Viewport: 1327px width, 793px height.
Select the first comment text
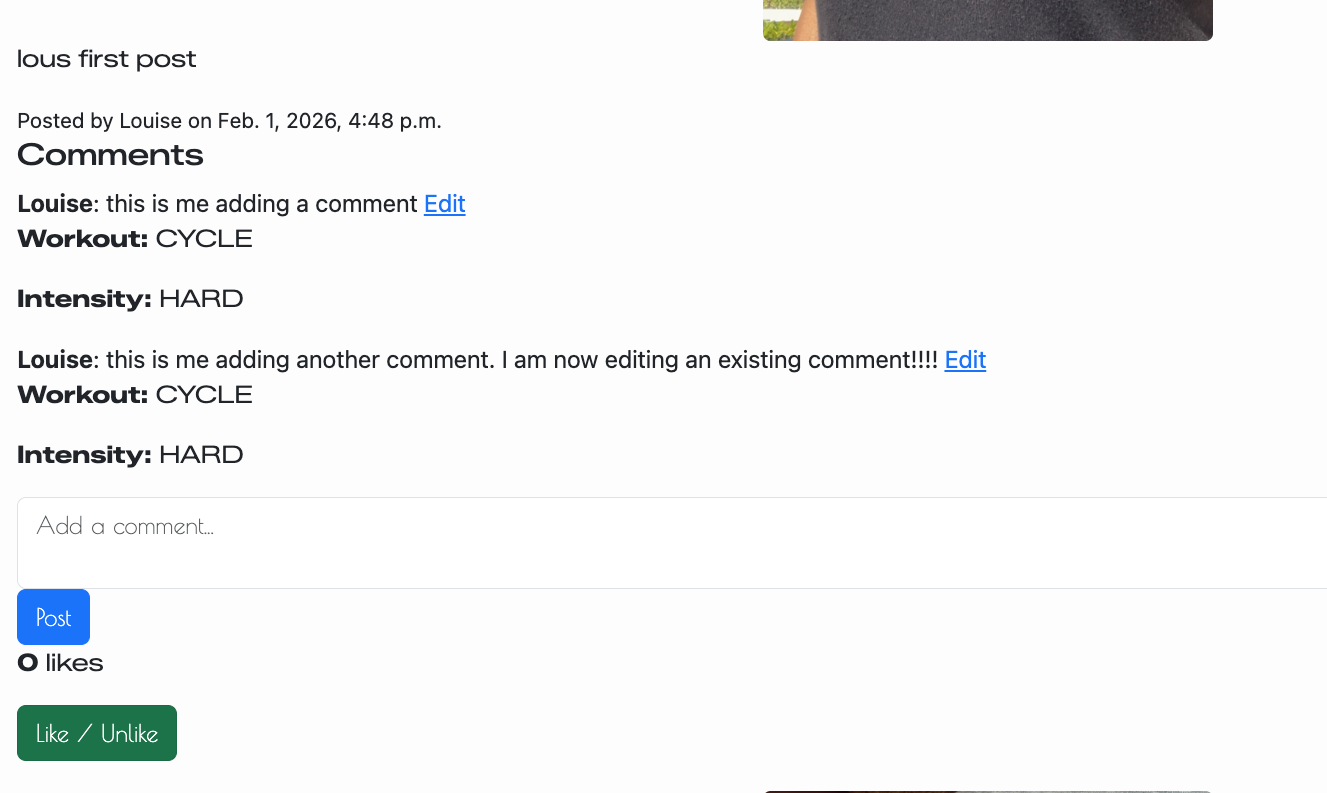260,204
